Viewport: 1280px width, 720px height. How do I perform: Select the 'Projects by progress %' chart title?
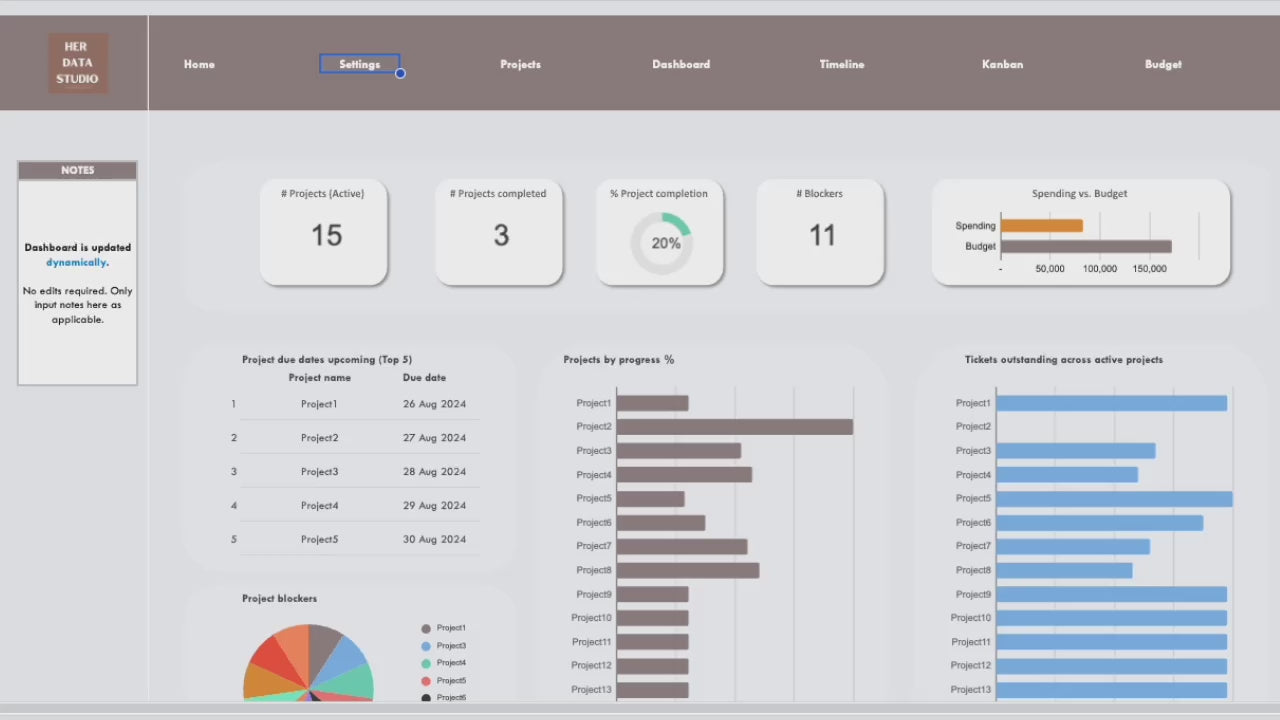[x=619, y=360]
